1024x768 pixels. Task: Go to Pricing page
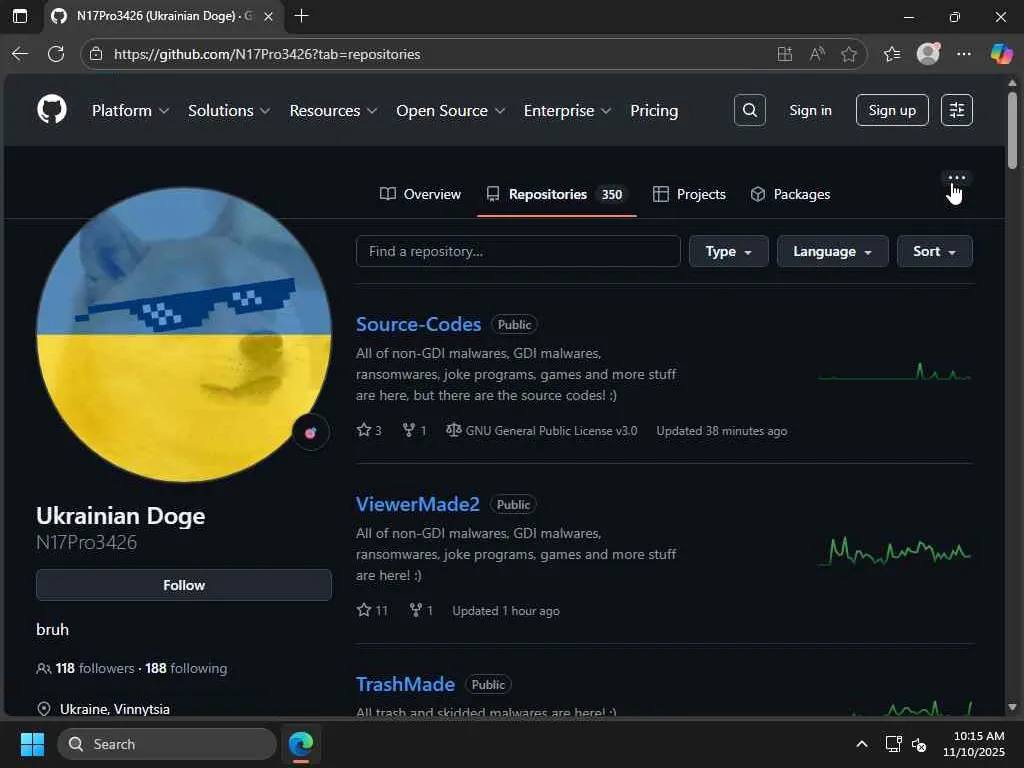(654, 110)
